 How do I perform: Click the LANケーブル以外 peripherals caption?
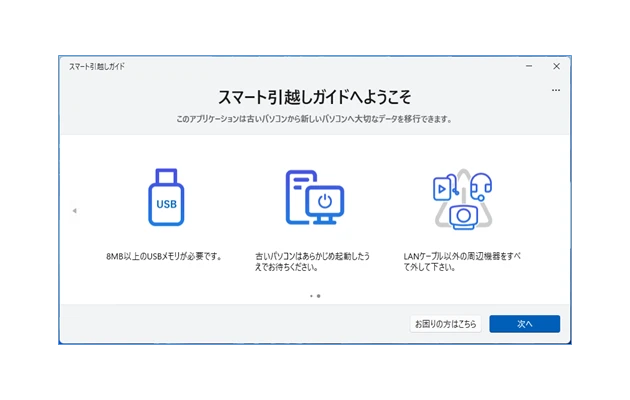[x=461, y=262]
